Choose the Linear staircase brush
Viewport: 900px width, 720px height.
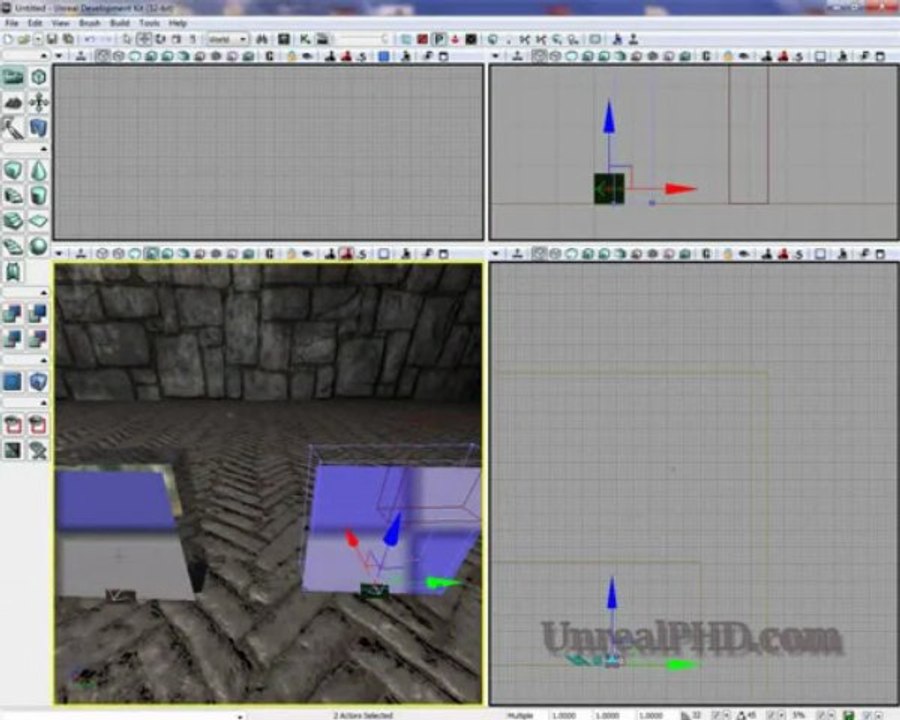click(x=14, y=221)
